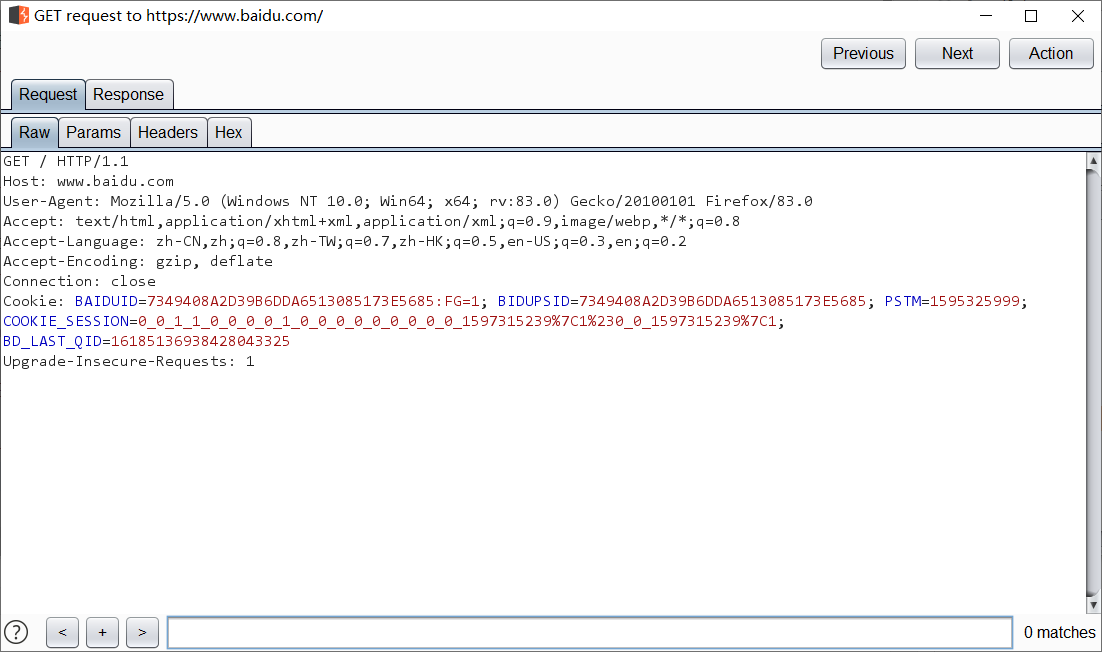Click the + search options button
Image resolution: width=1102 pixels, height=652 pixels.
[x=103, y=632]
